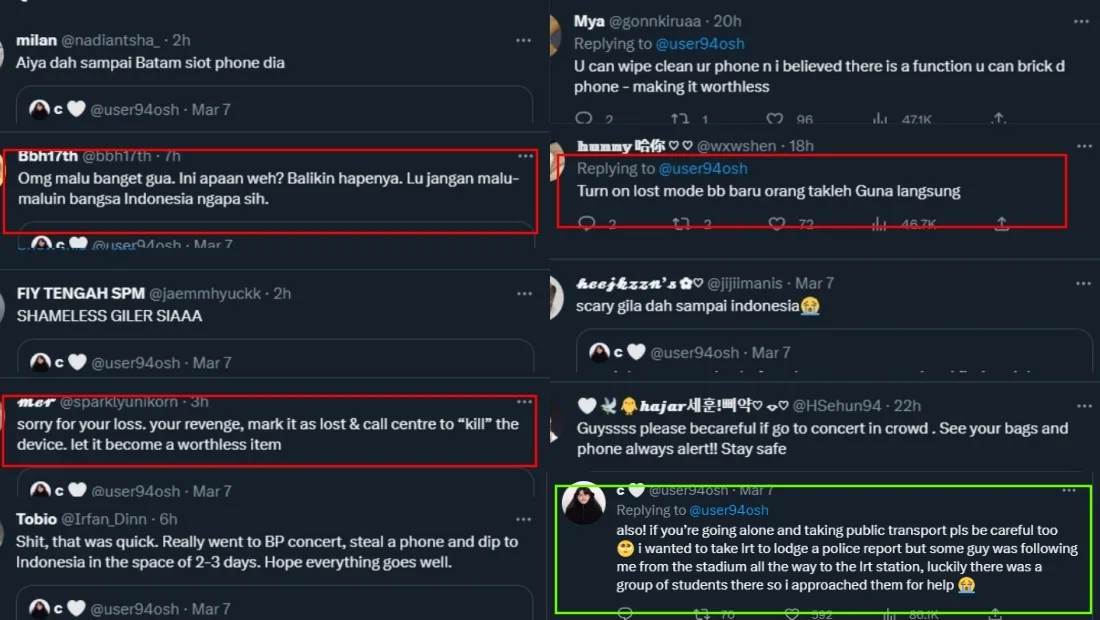Screen dimensions: 1100x620
Task: Open more options on milan's tweet
Action: (523, 40)
